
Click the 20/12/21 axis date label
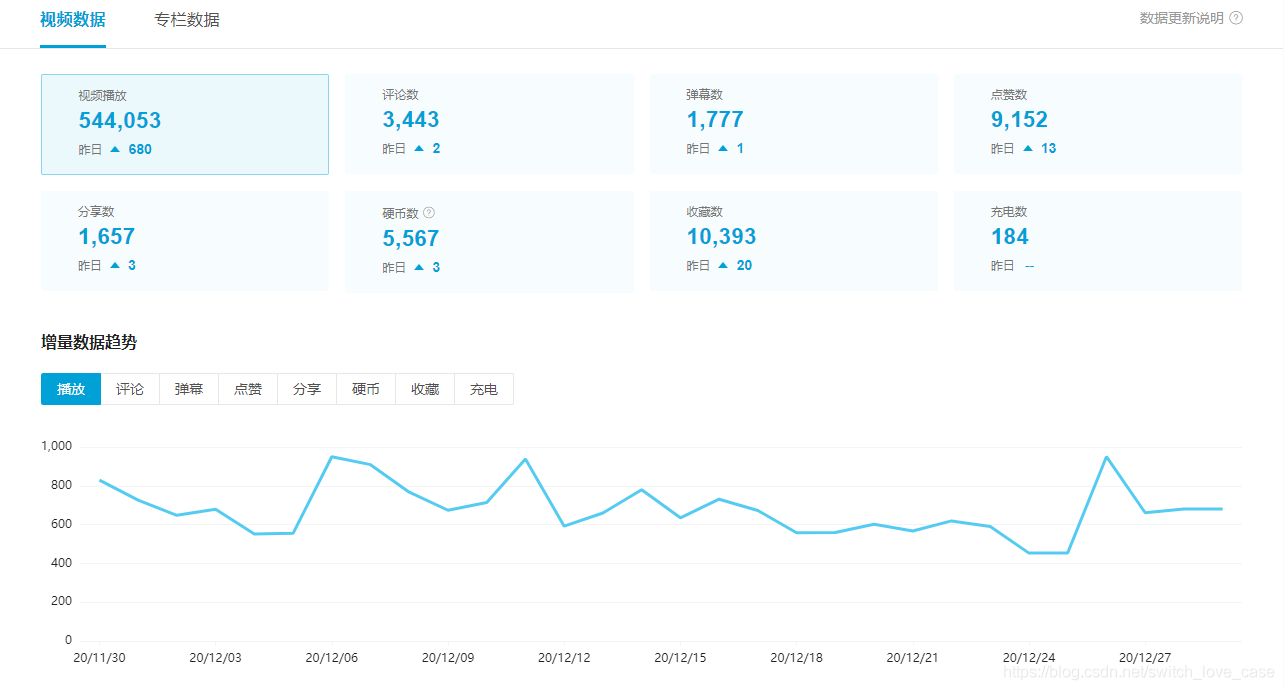(913, 658)
